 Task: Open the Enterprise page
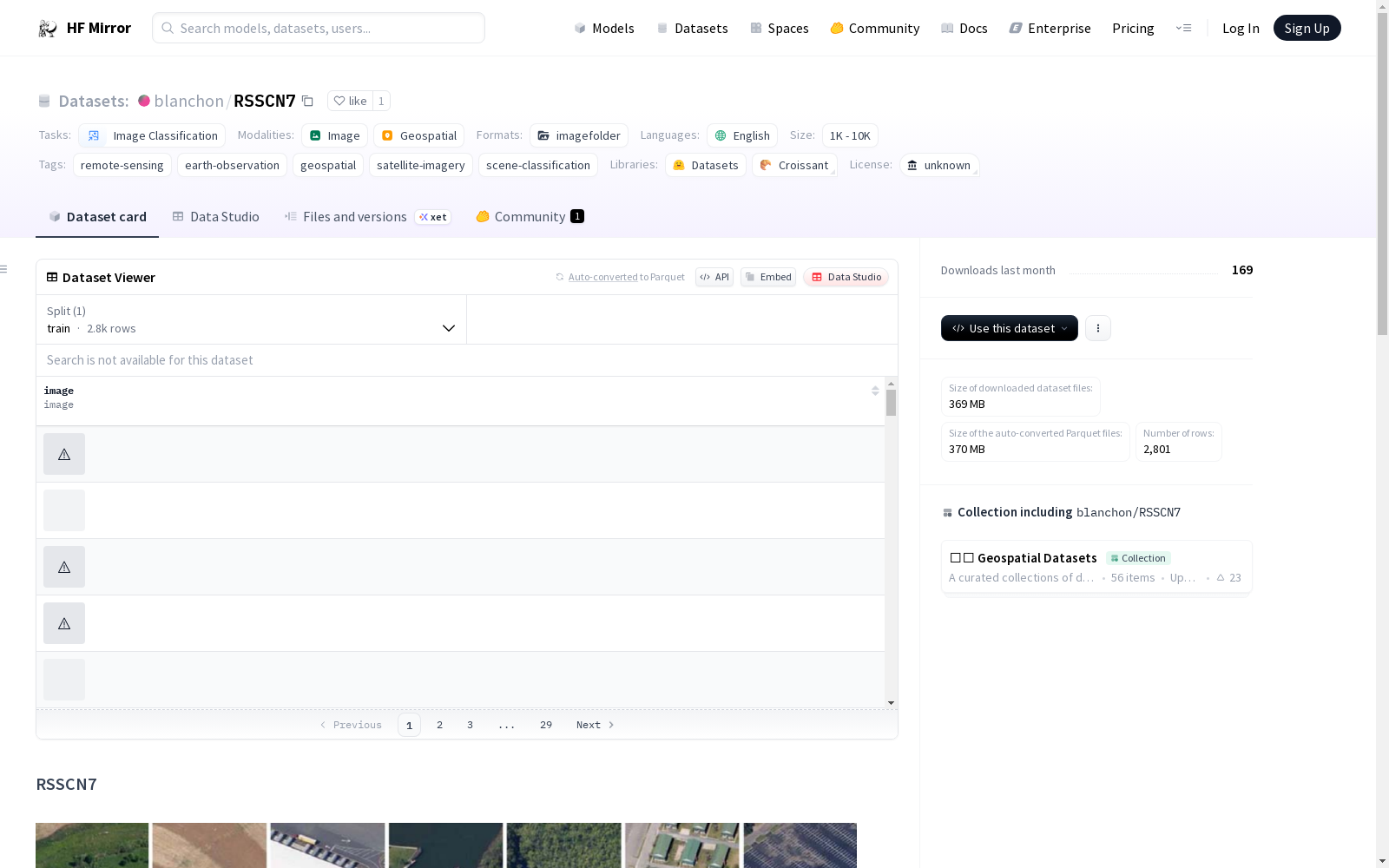tap(1050, 29)
